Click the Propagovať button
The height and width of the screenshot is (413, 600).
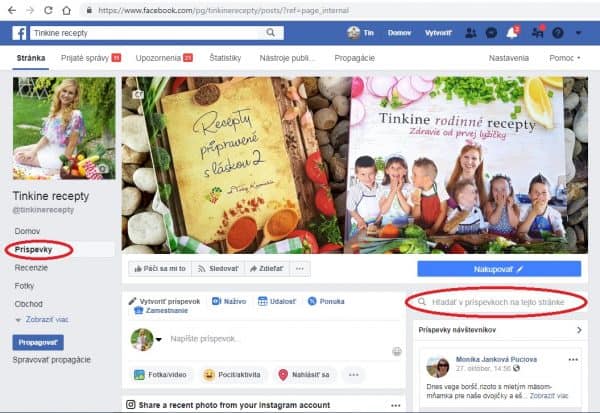tap(38, 342)
